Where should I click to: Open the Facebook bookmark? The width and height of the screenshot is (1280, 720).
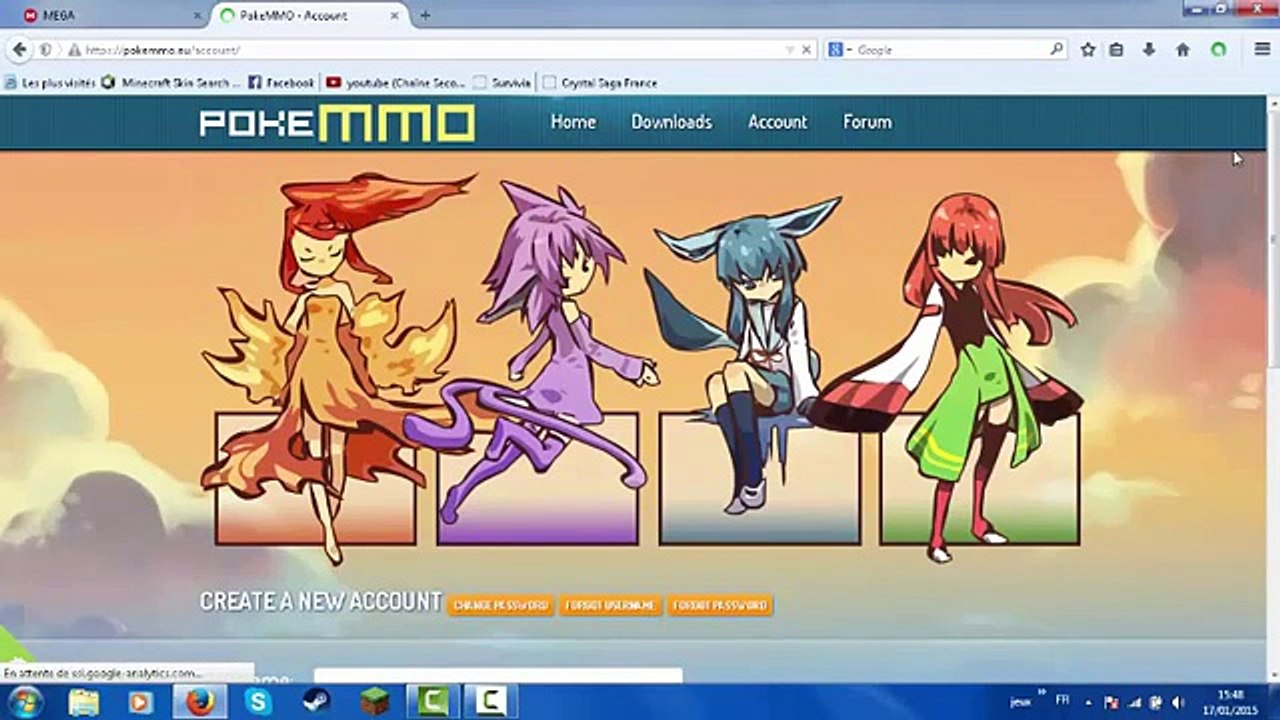(x=281, y=83)
